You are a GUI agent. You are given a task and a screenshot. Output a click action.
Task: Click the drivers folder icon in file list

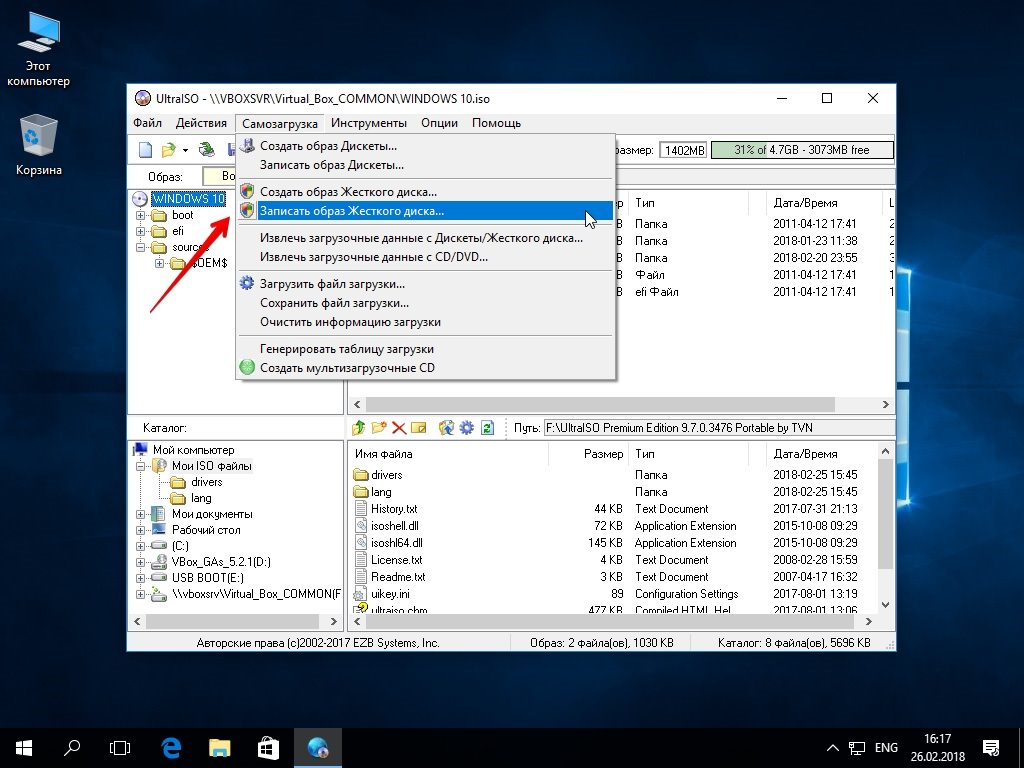point(360,475)
